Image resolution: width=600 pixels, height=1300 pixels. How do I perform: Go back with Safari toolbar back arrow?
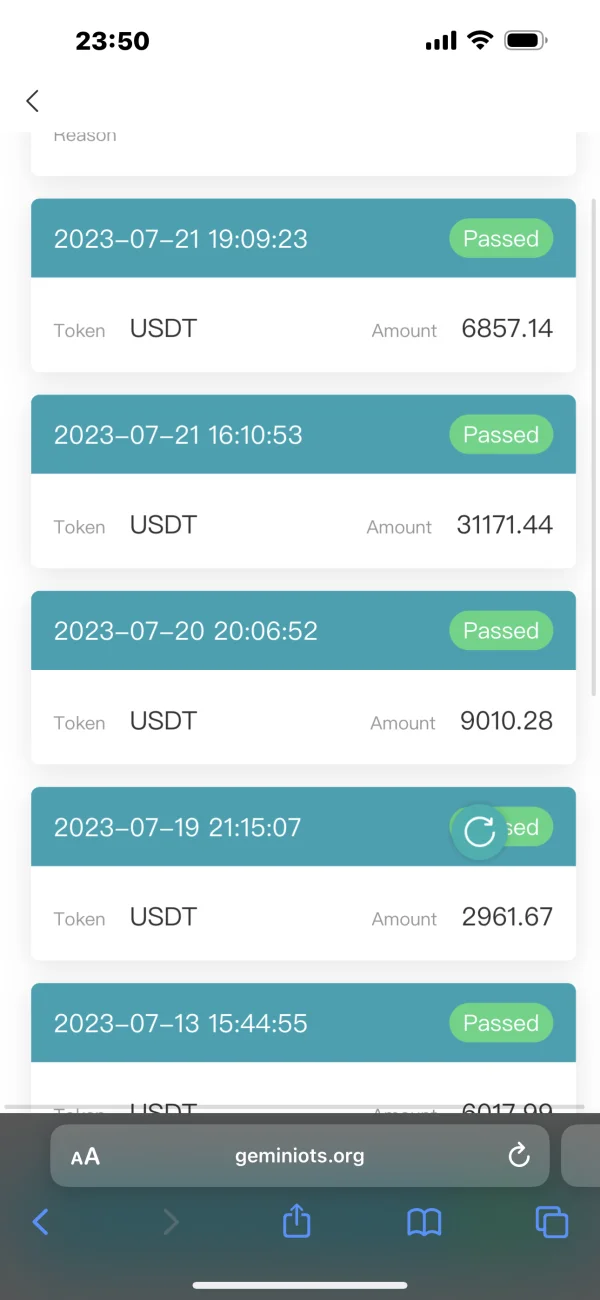tap(40, 1221)
